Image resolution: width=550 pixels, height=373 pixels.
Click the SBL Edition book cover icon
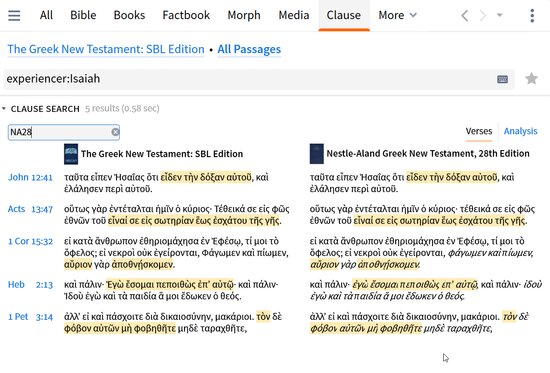pyautogui.click(x=71, y=154)
